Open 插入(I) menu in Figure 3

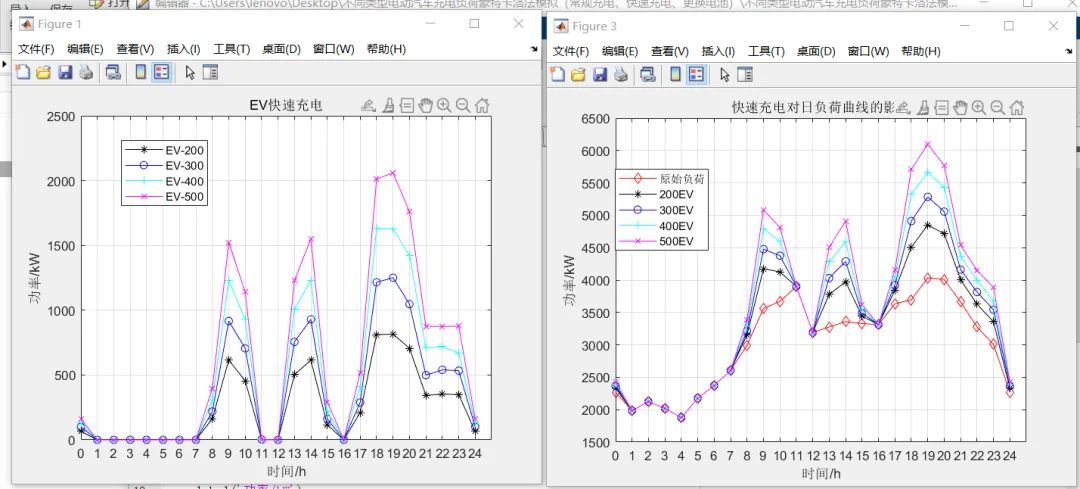point(718,52)
